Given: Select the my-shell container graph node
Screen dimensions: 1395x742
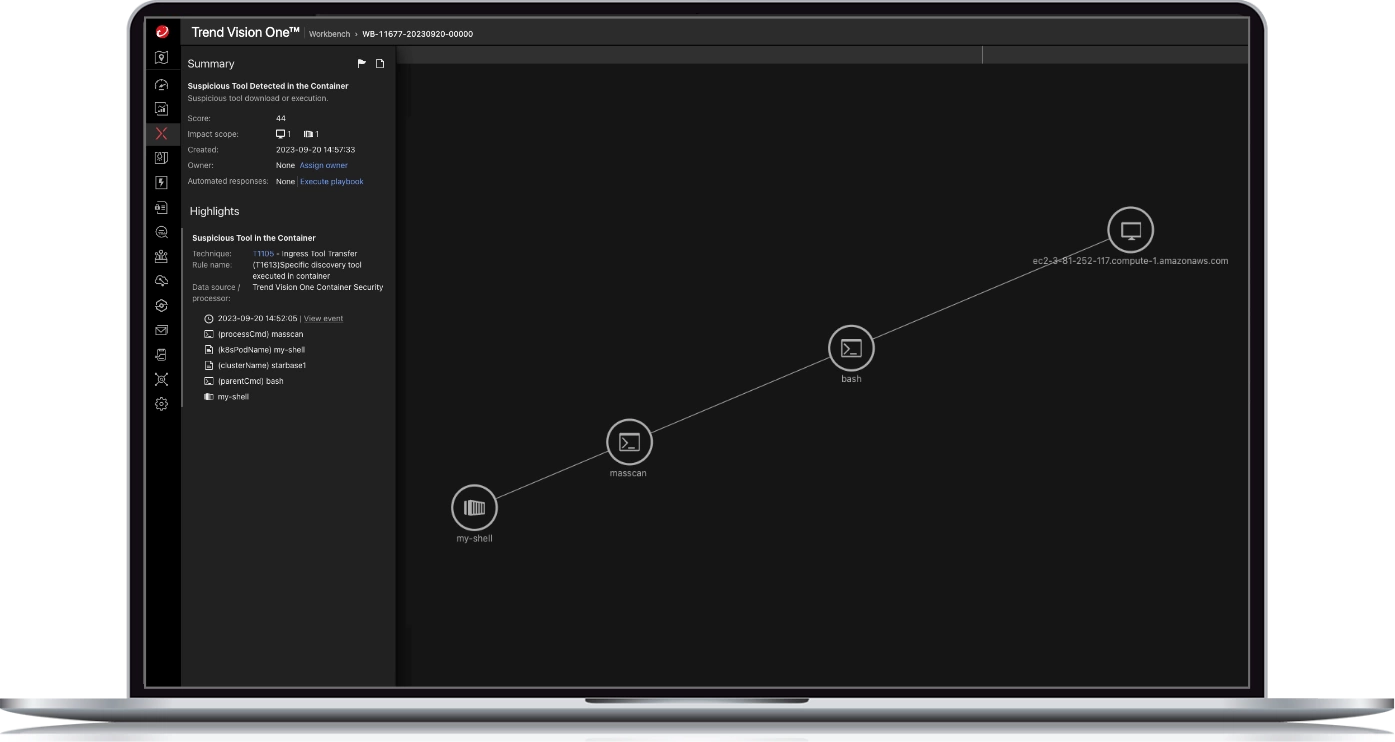Looking at the screenshot, I should click(x=474, y=508).
